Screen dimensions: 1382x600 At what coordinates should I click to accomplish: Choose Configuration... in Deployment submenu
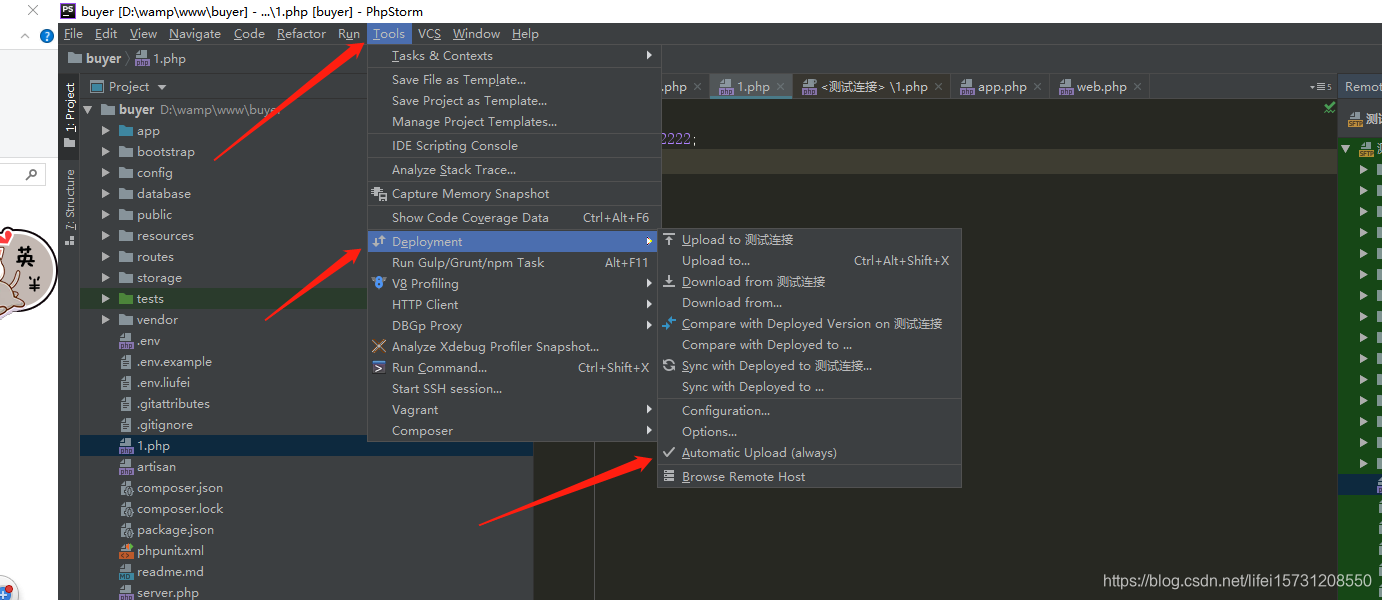(x=726, y=411)
